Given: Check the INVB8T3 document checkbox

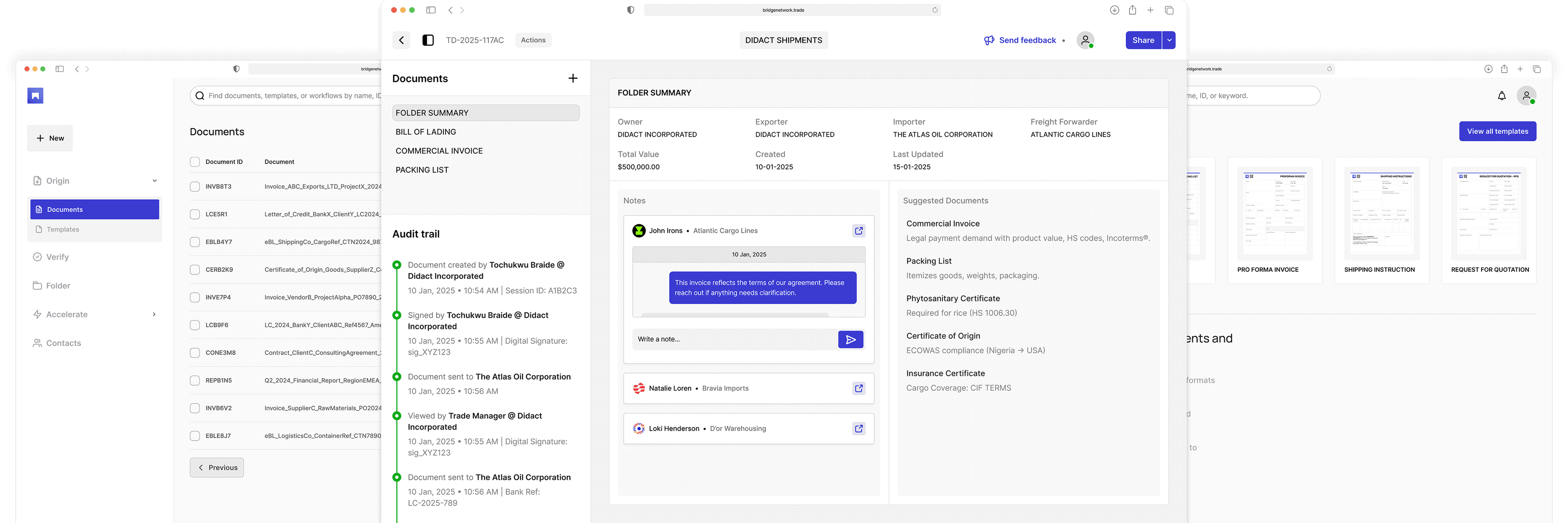Looking at the screenshot, I should (195, 187).
